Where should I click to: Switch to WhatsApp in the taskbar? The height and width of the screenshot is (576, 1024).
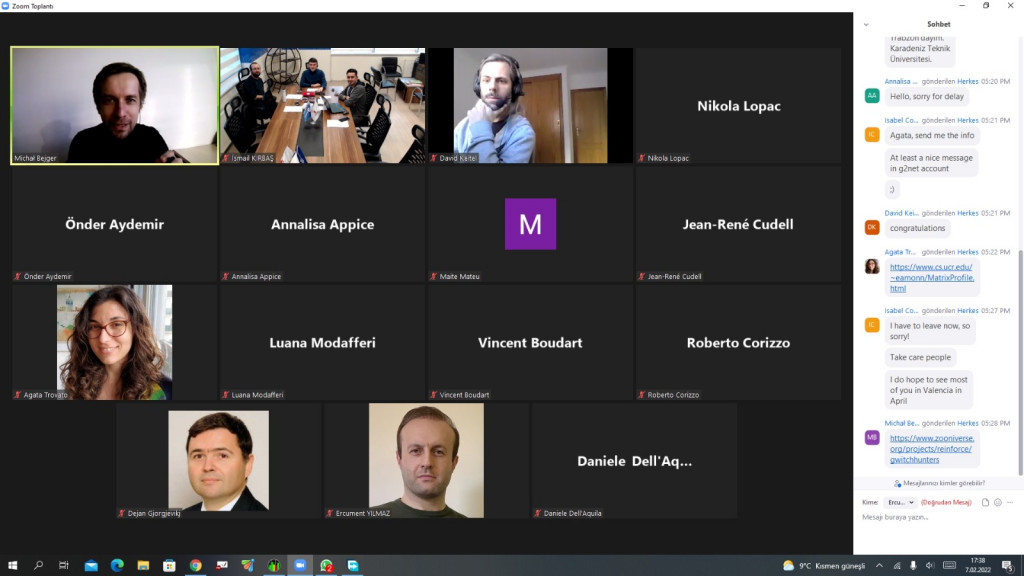click(327, 566)
